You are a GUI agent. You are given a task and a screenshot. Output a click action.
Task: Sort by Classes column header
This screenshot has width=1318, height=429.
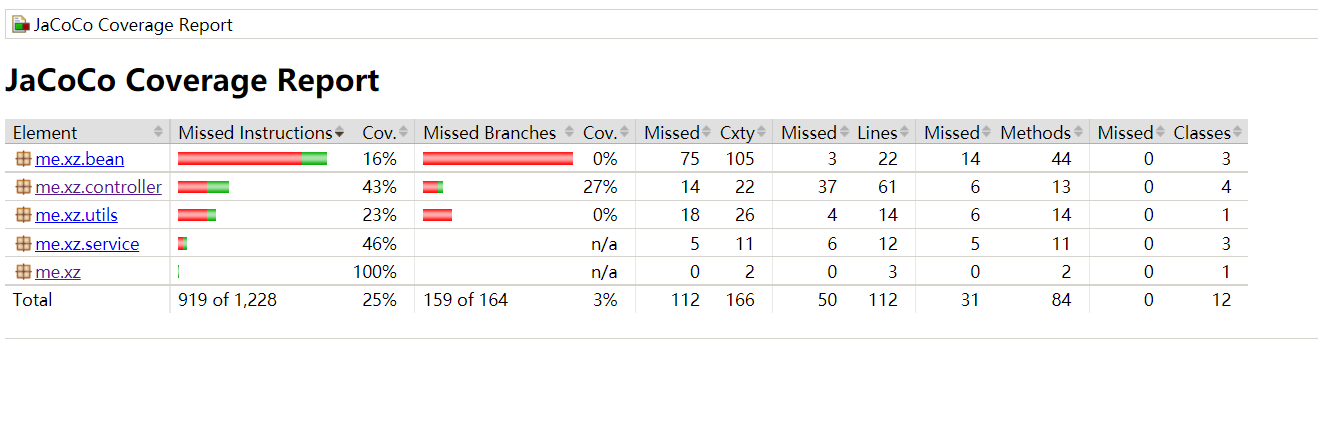click(1201, 132)
